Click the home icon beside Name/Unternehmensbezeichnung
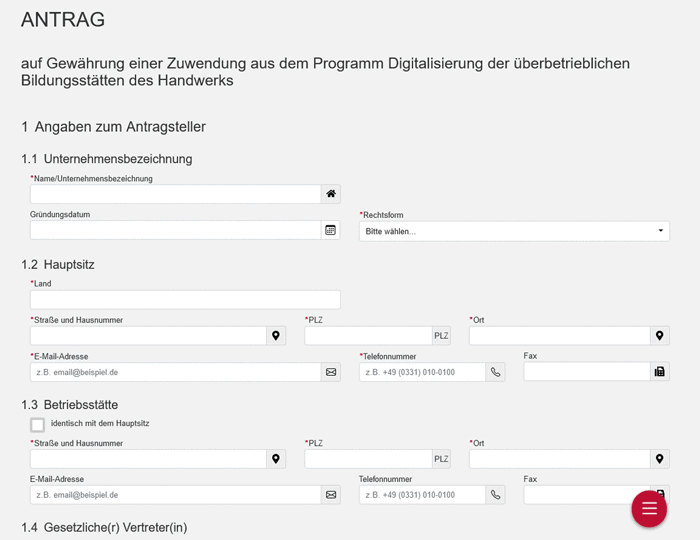This screenshot has width=700, height=540. [331, 194]
